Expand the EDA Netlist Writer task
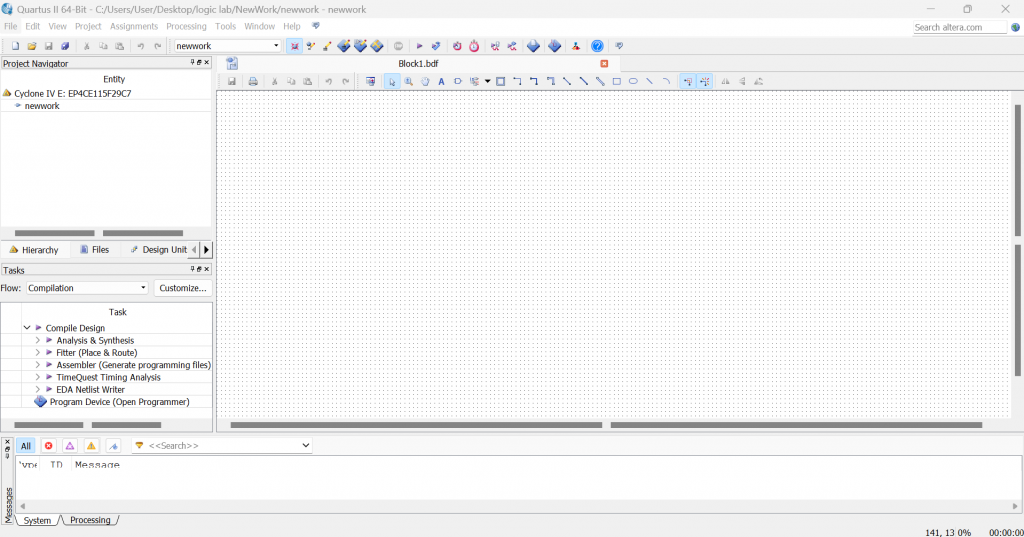 (x=38, y=389)
